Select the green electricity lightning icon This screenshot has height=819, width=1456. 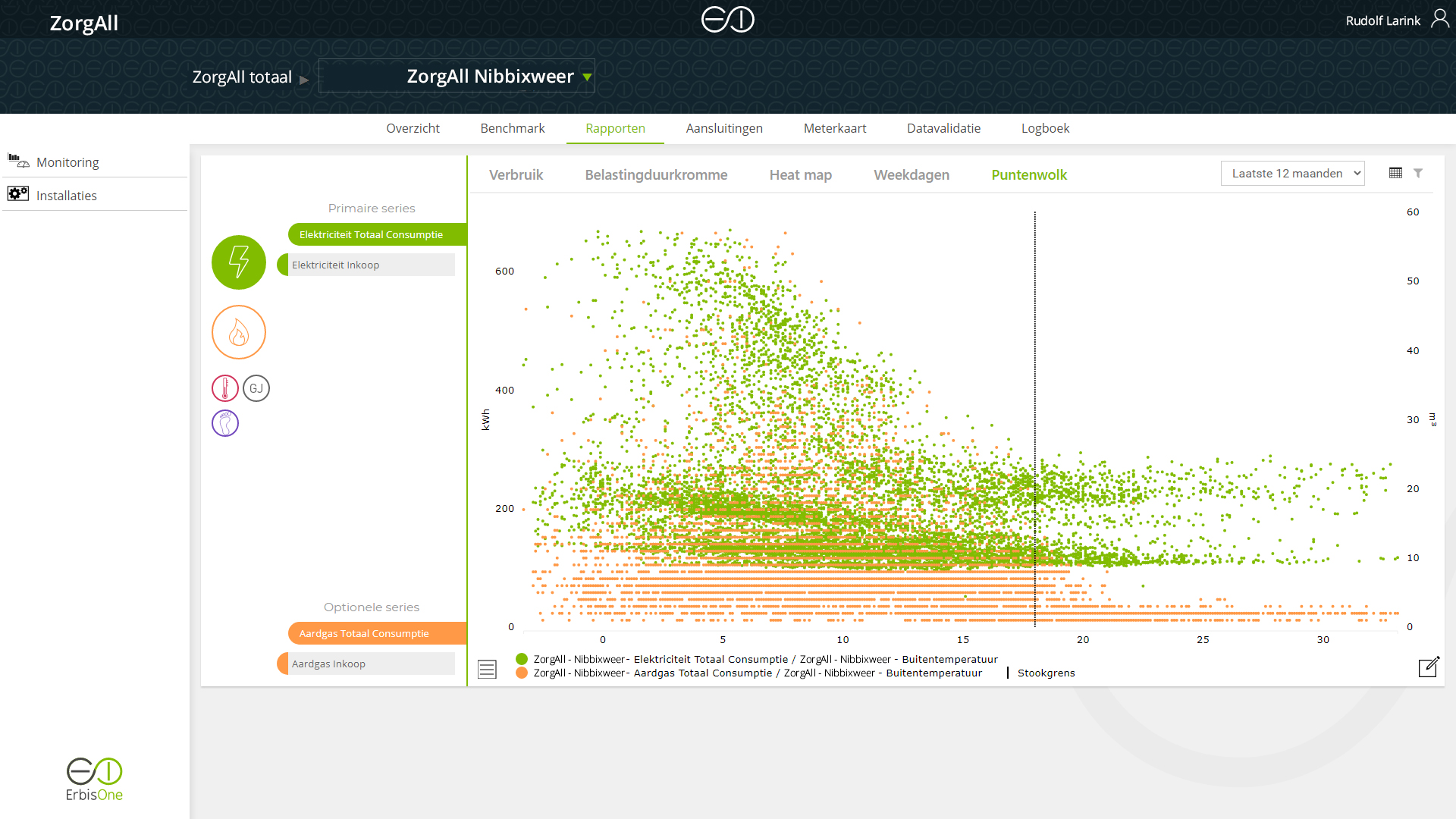point(239,262)
